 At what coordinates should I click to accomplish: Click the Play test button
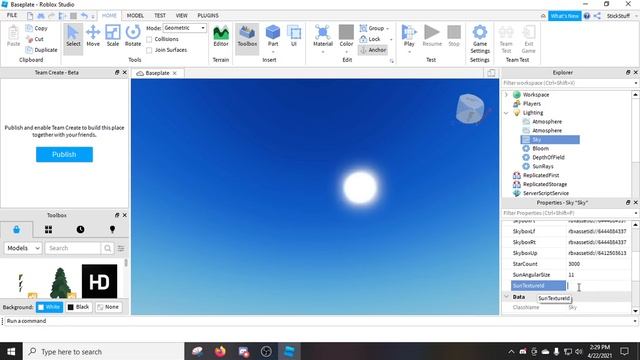pos(409,36)
